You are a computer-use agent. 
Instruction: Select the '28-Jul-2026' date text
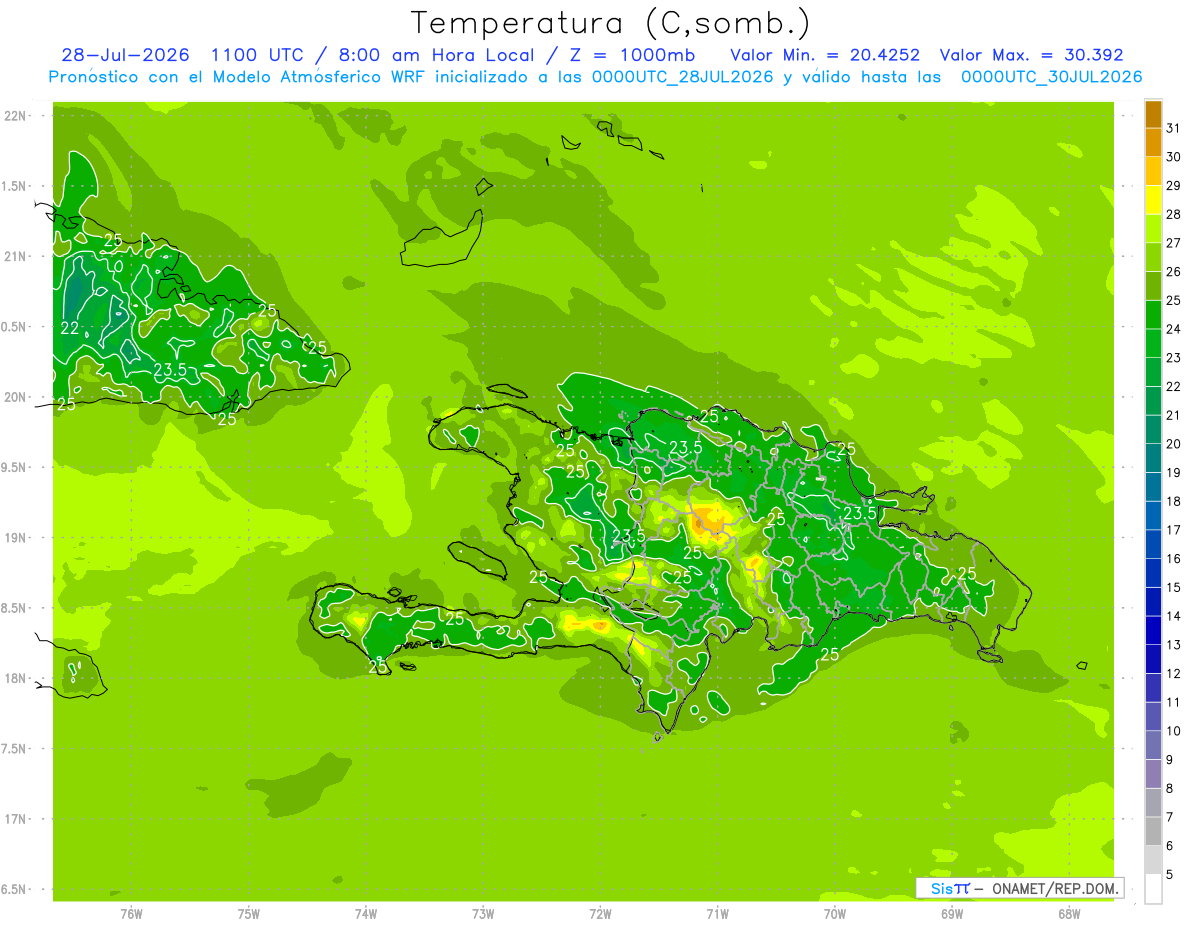[x=125, y=55]
